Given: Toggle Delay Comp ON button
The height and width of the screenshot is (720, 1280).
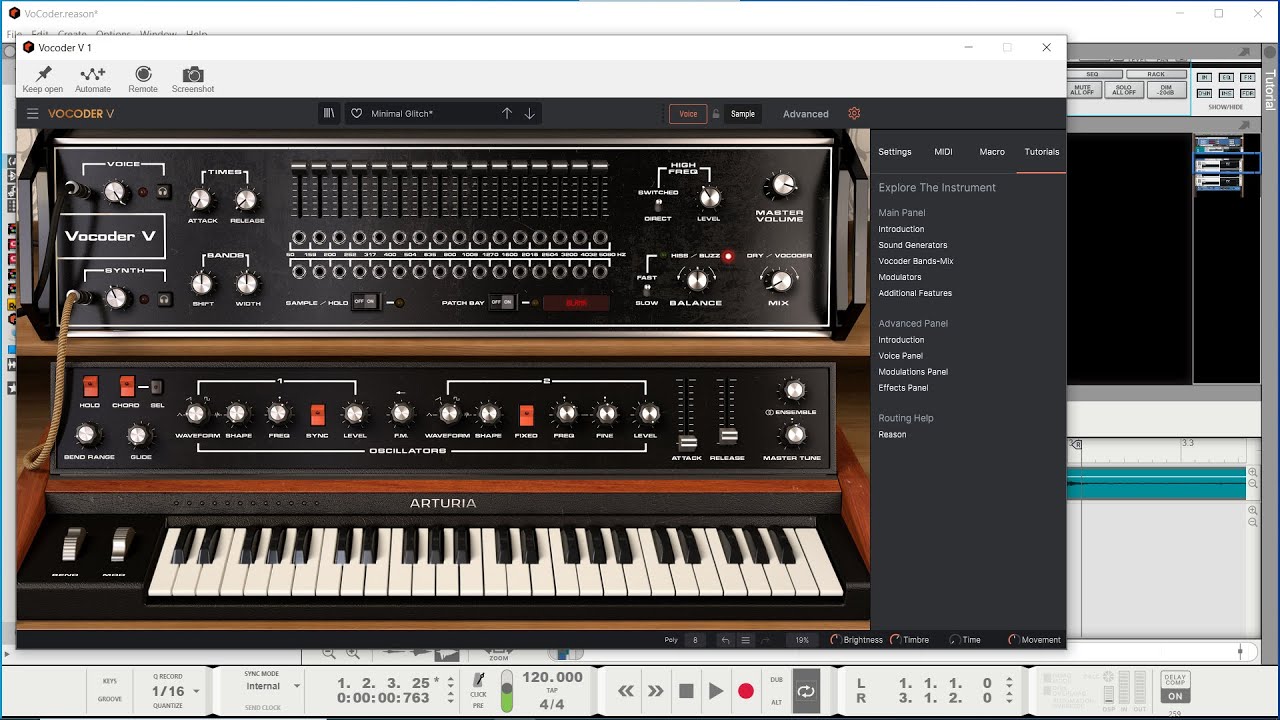Looking at the screenshot, I should [x=1175, y=696].
